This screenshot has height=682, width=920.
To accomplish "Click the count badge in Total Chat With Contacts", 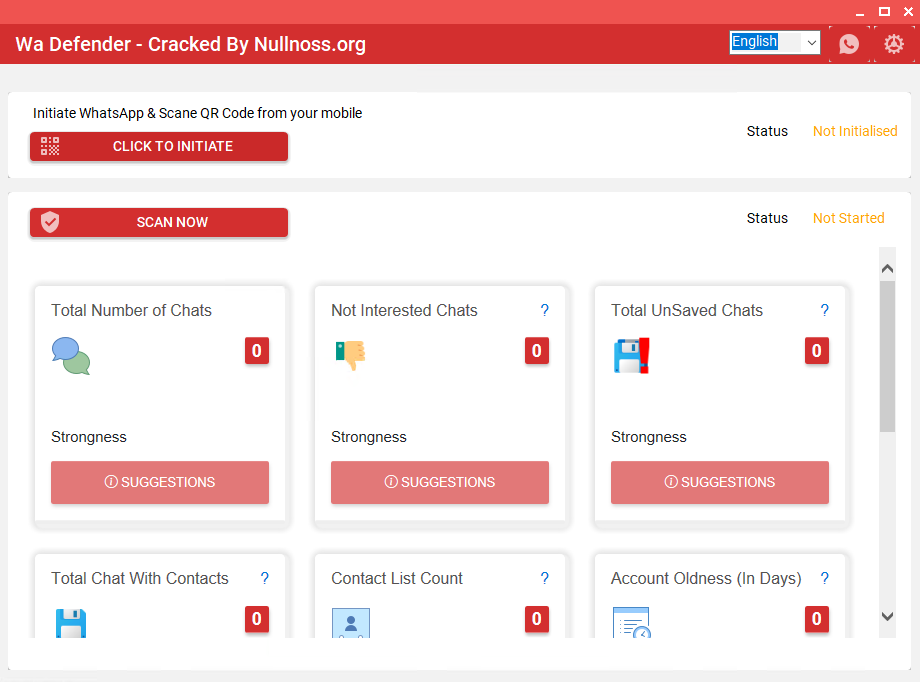I will point(257,619).
